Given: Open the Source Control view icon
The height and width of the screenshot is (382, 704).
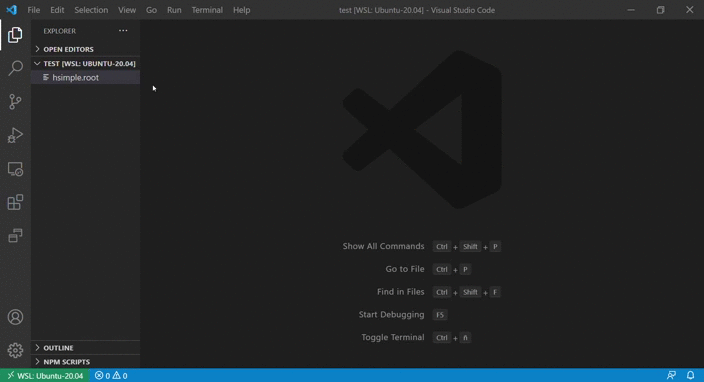Looking at the screenshot, I should (15, 102).
